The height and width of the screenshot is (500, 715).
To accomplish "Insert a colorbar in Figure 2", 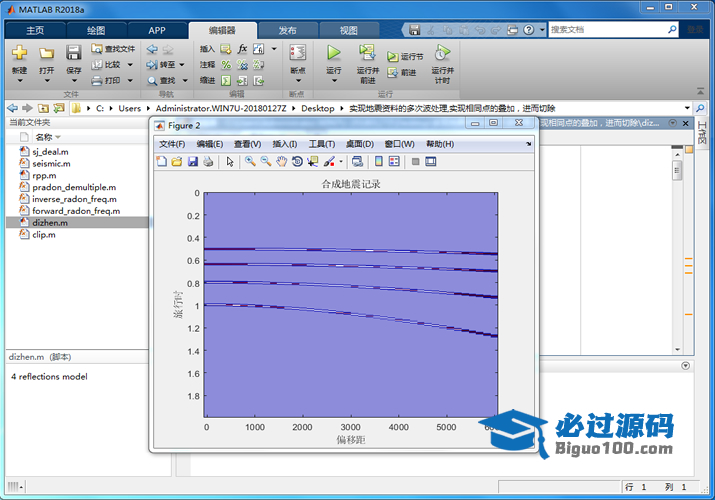I will pos(378,161).
